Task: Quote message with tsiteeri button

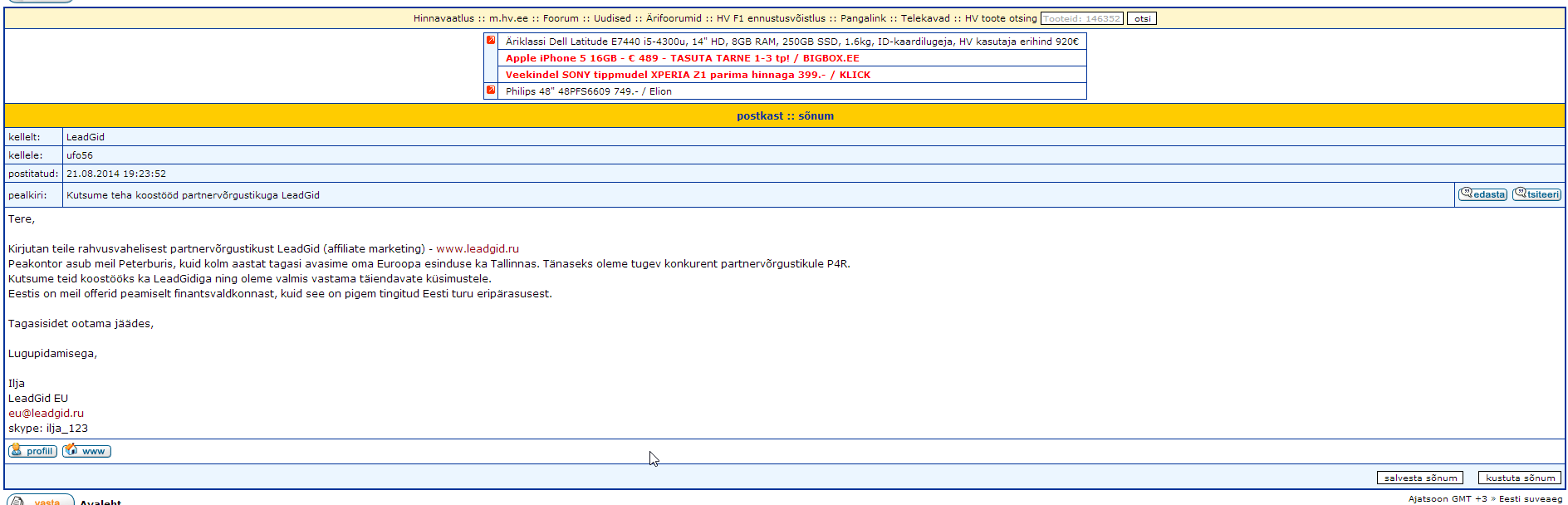Action: point(1536,194)
